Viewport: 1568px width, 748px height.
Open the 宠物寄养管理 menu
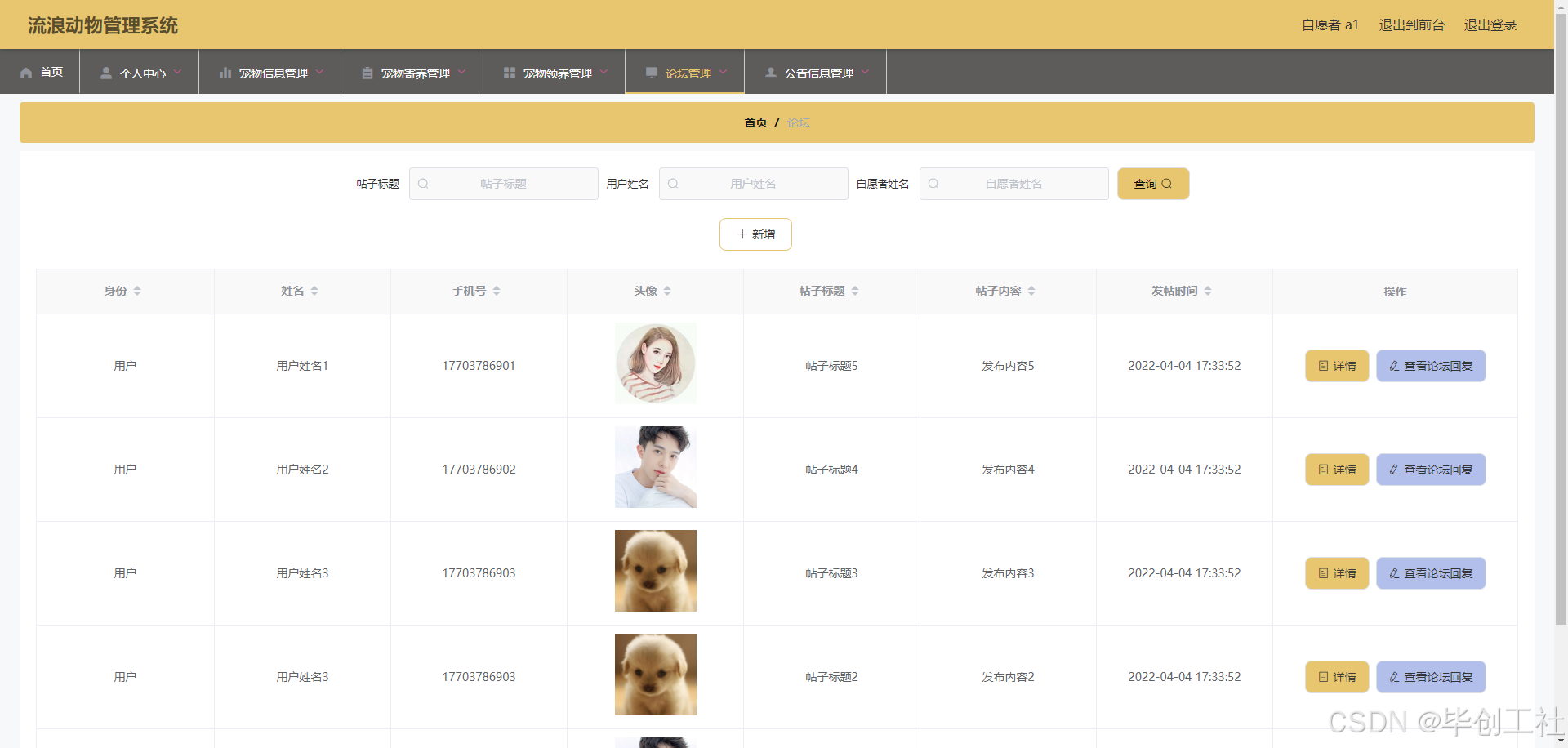(x=412, y=72)
